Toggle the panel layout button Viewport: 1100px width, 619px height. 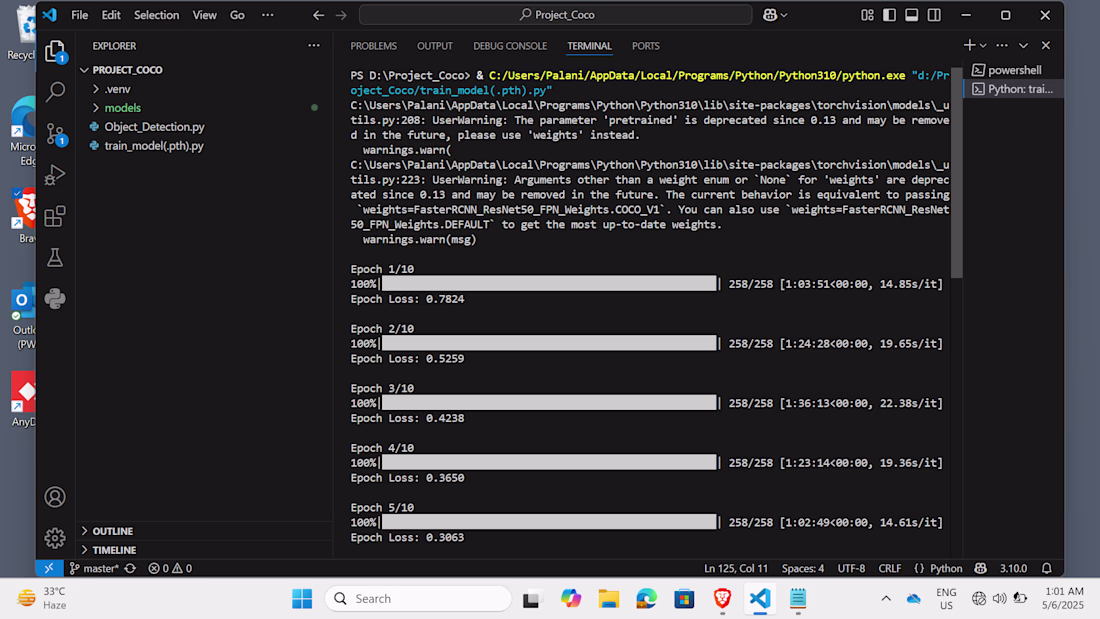pos(911,15)
